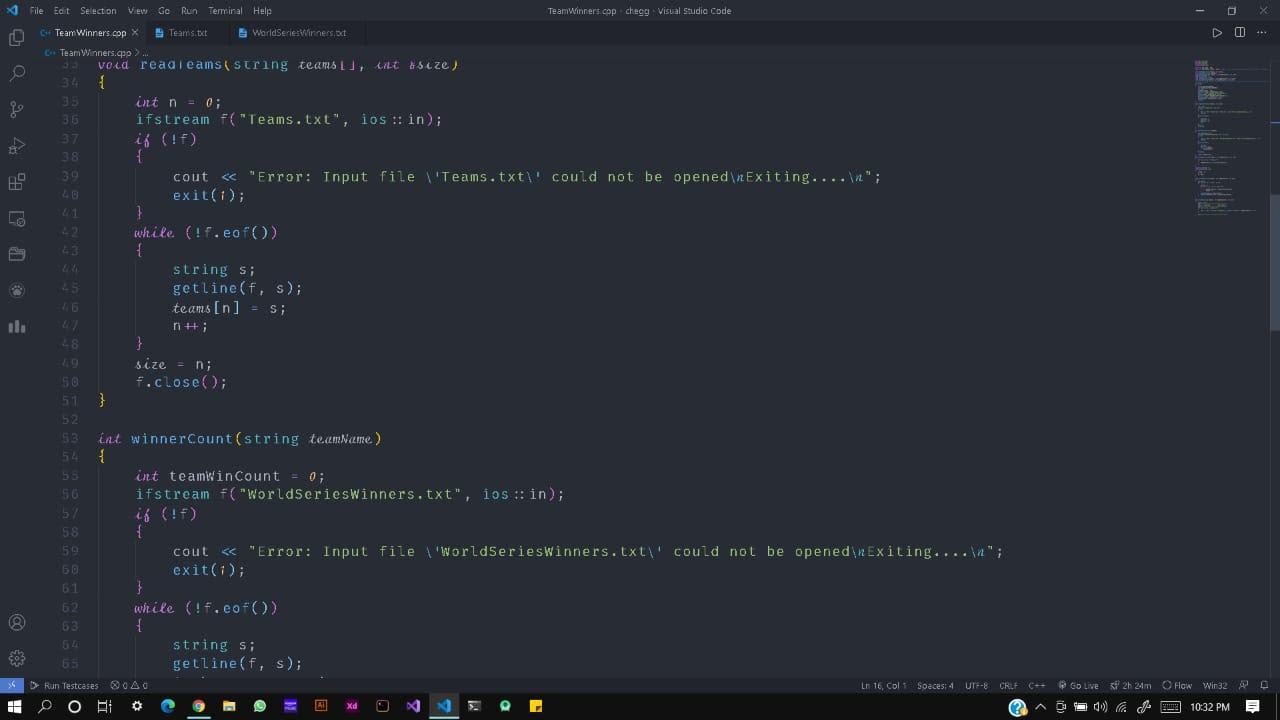Open the Help menu
The height and width of the screenshot is (720, 1280).
pos(262,10)
